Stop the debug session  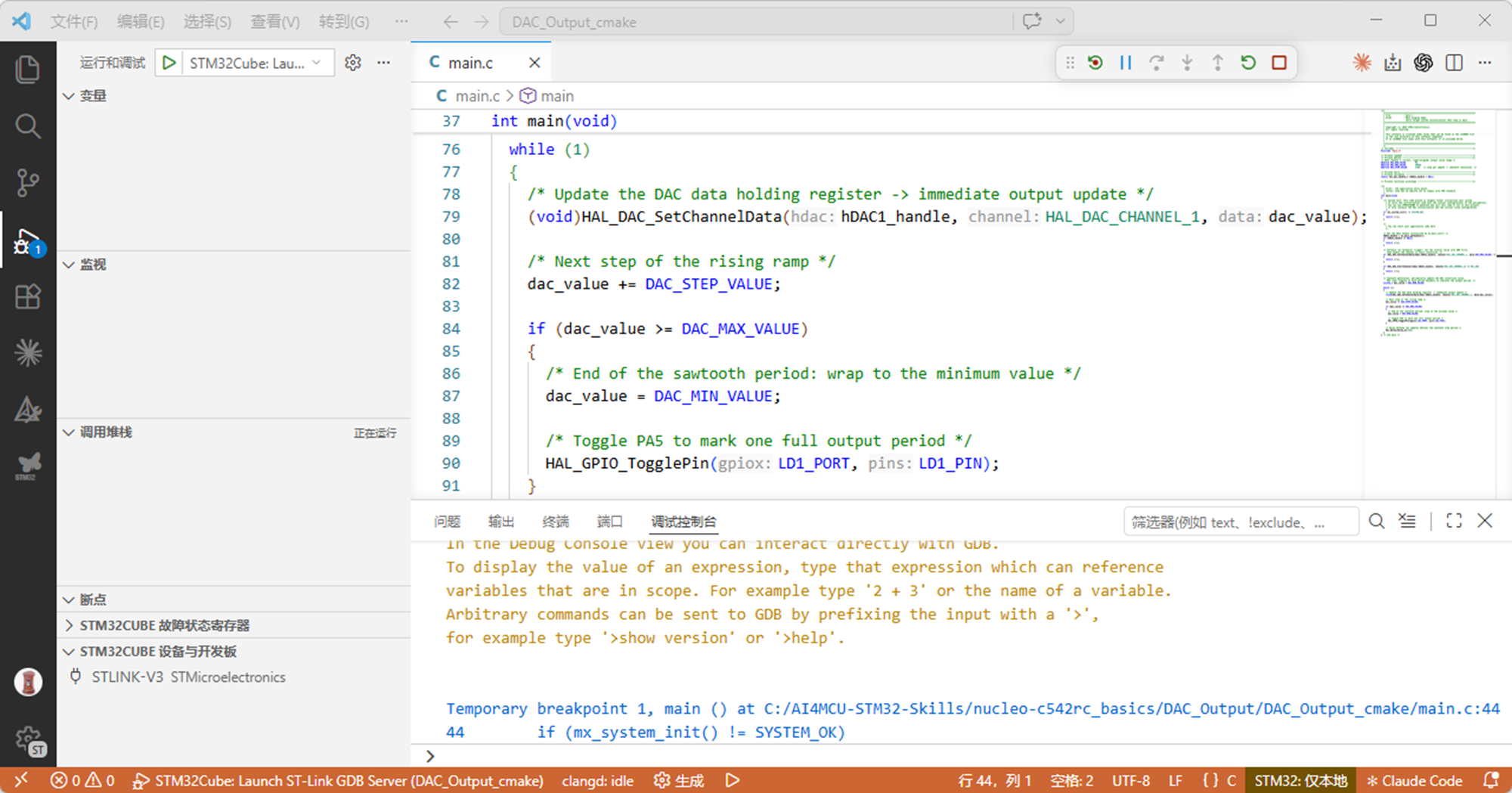click(1279, 63)
